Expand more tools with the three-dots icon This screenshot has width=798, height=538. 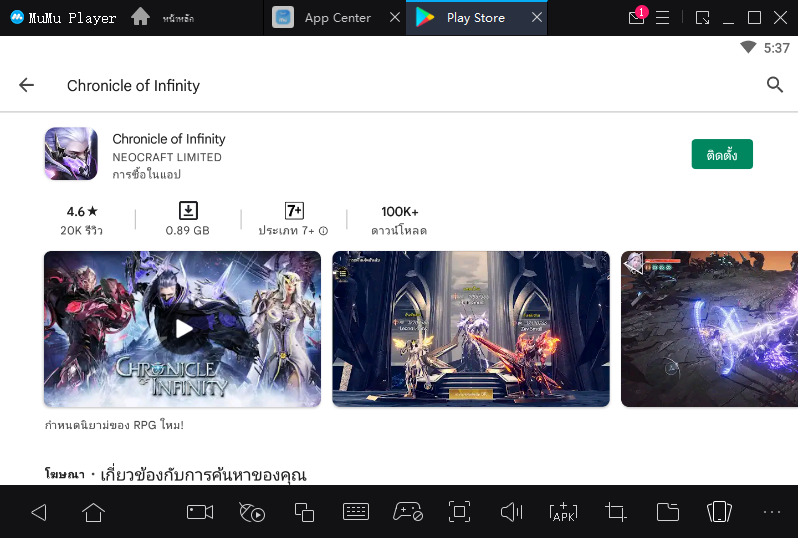pos(771,512)
